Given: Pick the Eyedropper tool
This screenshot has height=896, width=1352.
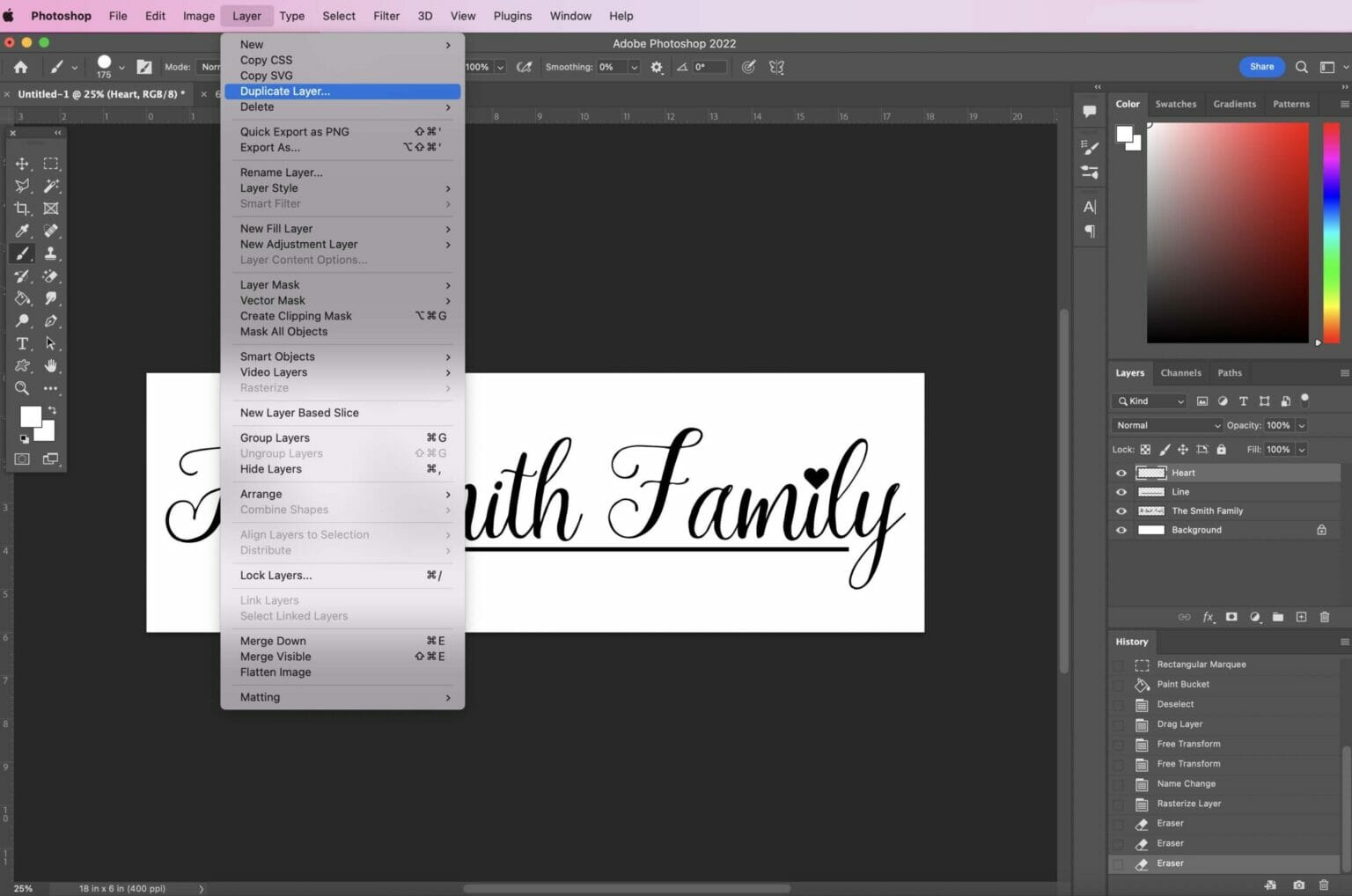Looking at the screenshot, I should (x=22, y=231).
